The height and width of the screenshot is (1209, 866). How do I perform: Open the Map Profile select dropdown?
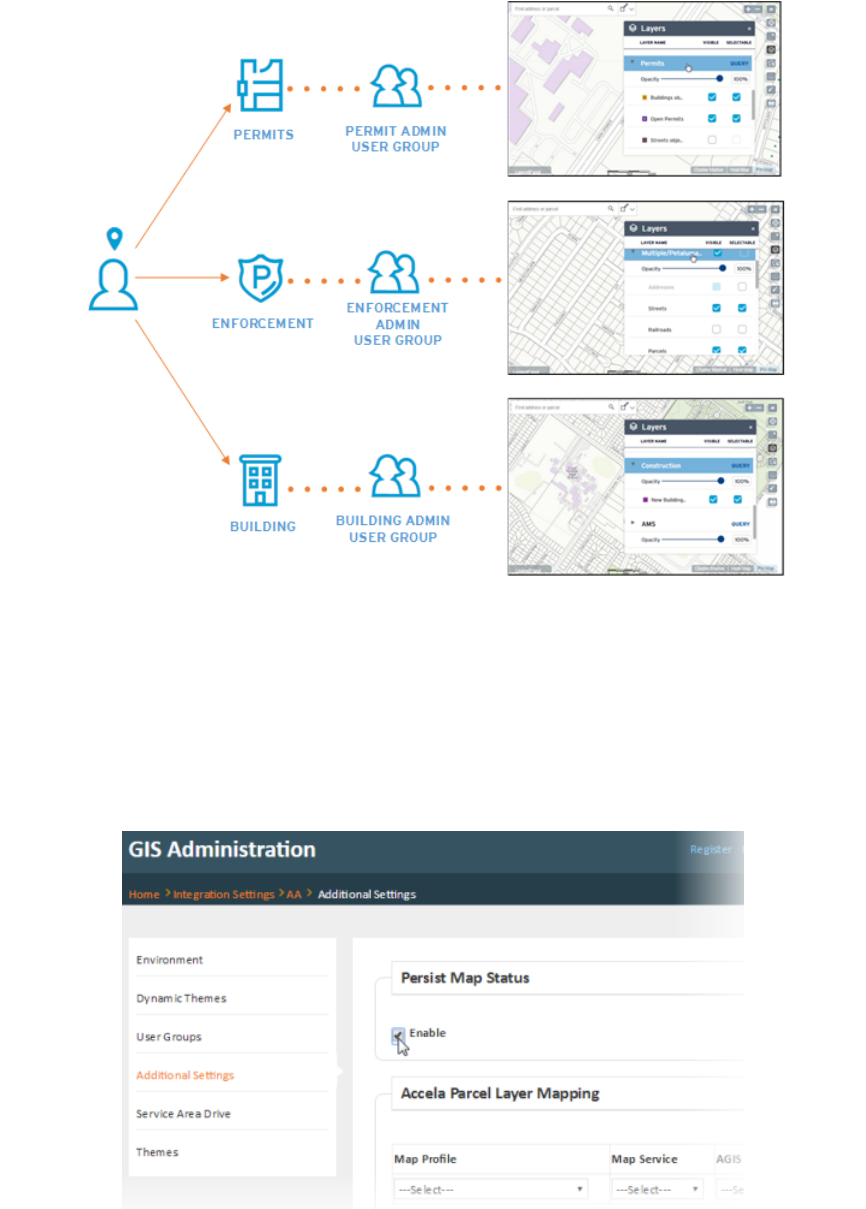pyautogui.click(x=491, y=1189)
